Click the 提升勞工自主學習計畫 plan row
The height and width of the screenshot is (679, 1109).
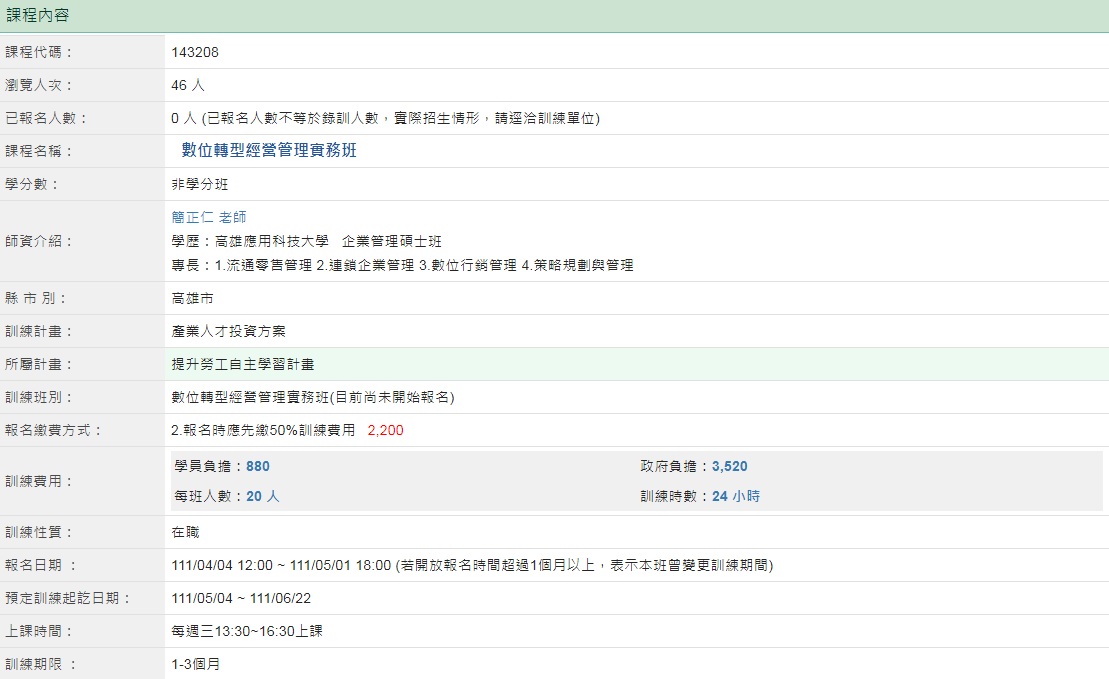(244, 364)
